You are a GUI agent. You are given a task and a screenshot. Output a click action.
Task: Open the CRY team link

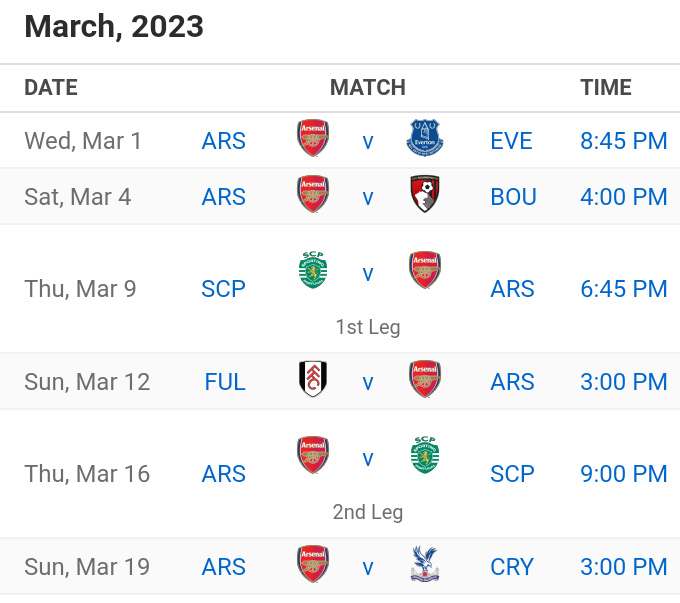click(x=512, y=567)
